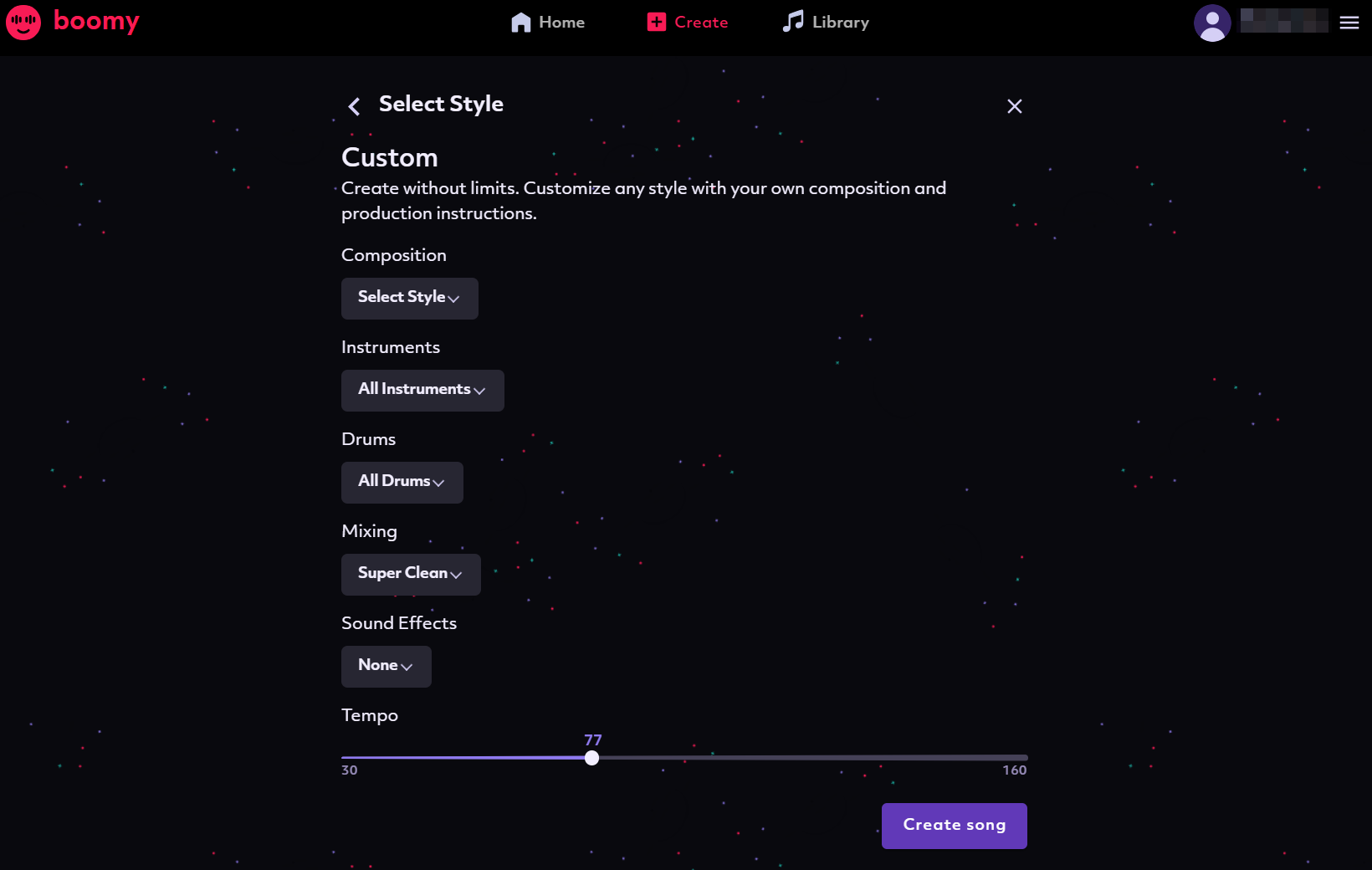Go to the Home tab

[x=561, y=23]
